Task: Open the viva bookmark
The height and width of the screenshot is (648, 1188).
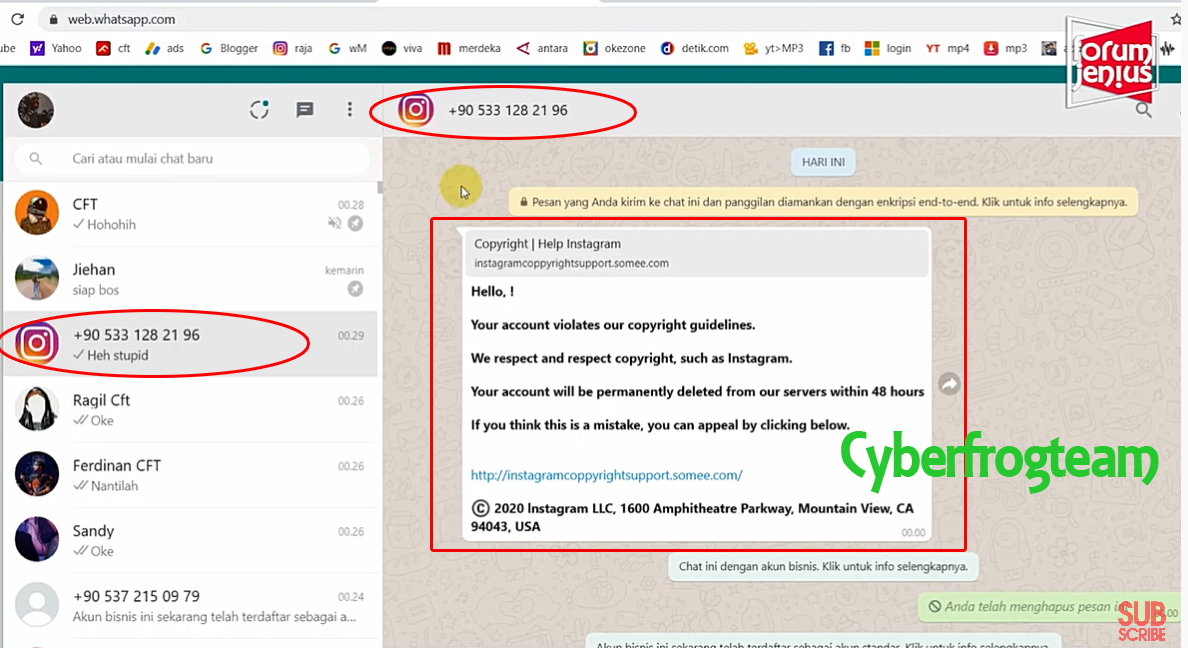Action: coord(402,49)
